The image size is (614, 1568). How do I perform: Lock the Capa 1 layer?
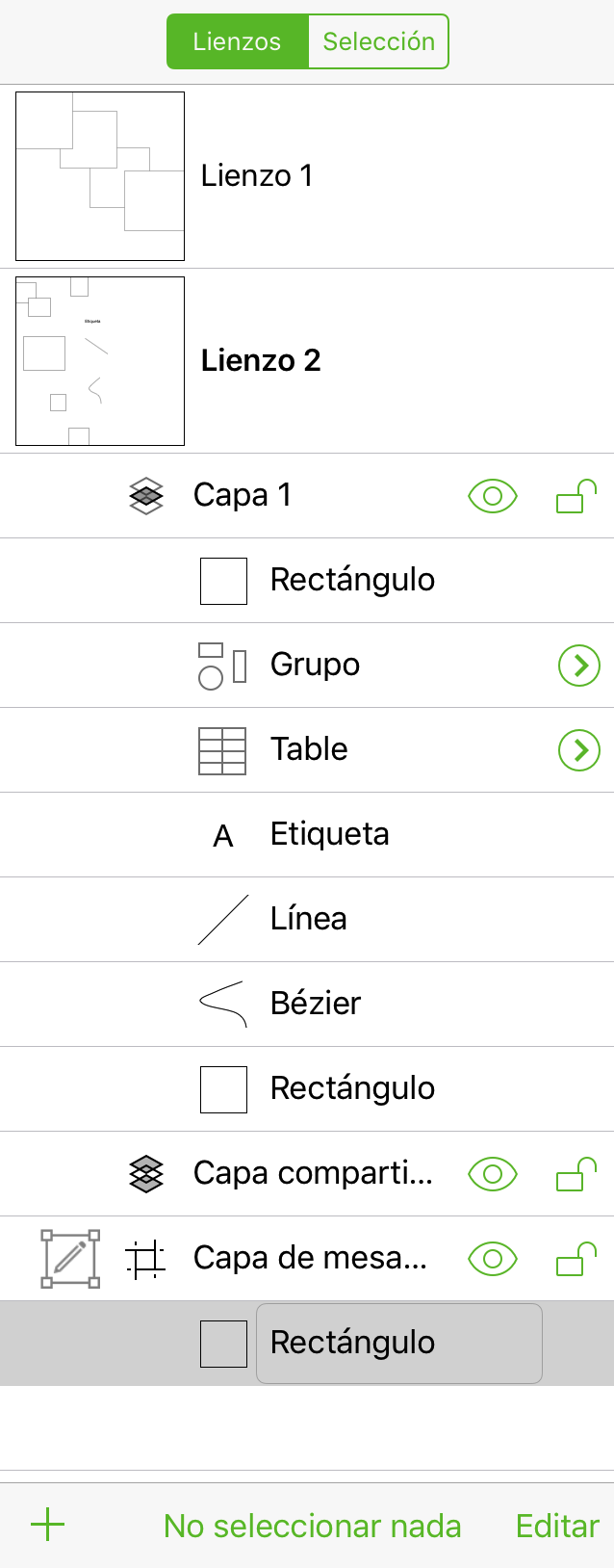(576, 495)
